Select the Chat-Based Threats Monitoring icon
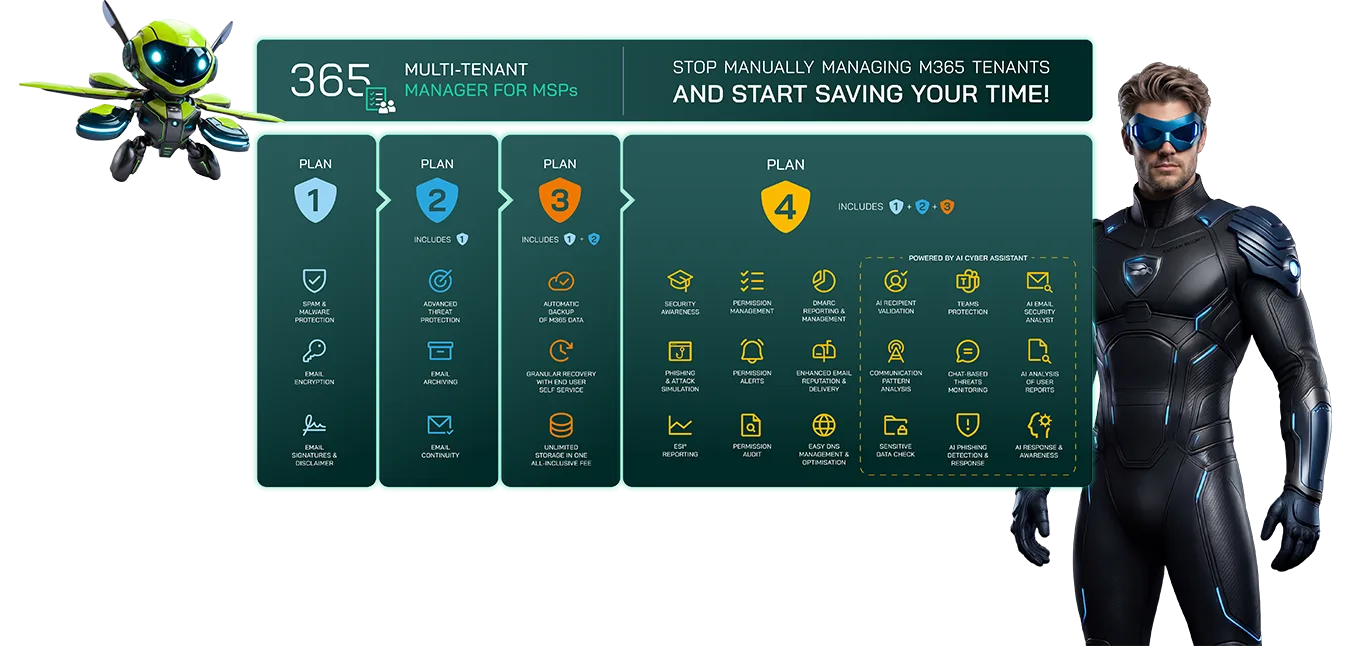Viewport: 1350px width, 646px height. (x=967, y=351)
